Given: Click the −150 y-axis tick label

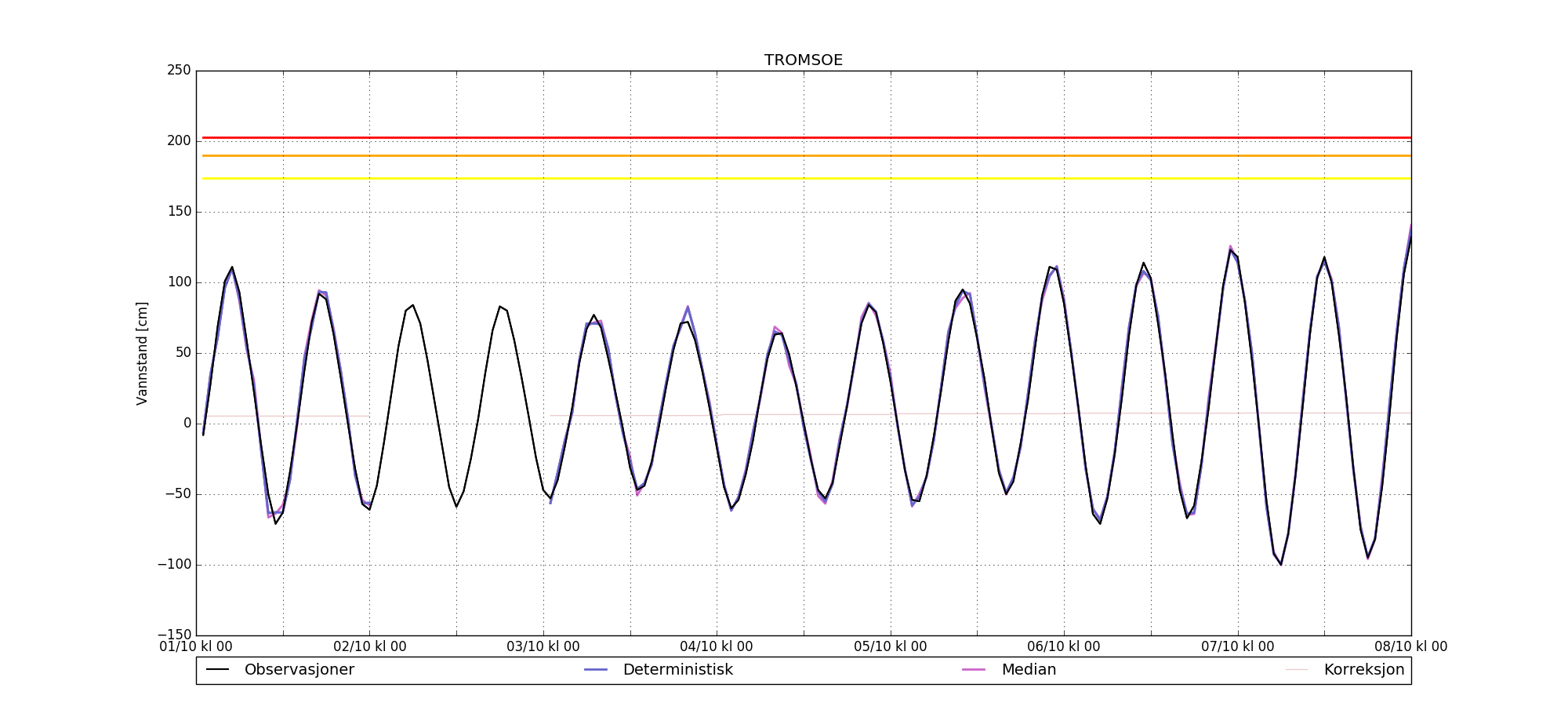Looking at the screenshot, I should click(174, 635).
